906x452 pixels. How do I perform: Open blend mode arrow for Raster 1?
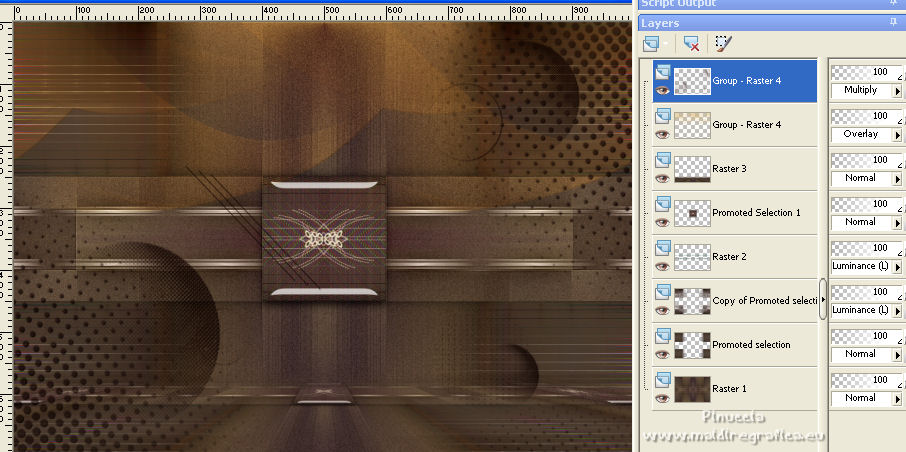click(x=898, y=398)
